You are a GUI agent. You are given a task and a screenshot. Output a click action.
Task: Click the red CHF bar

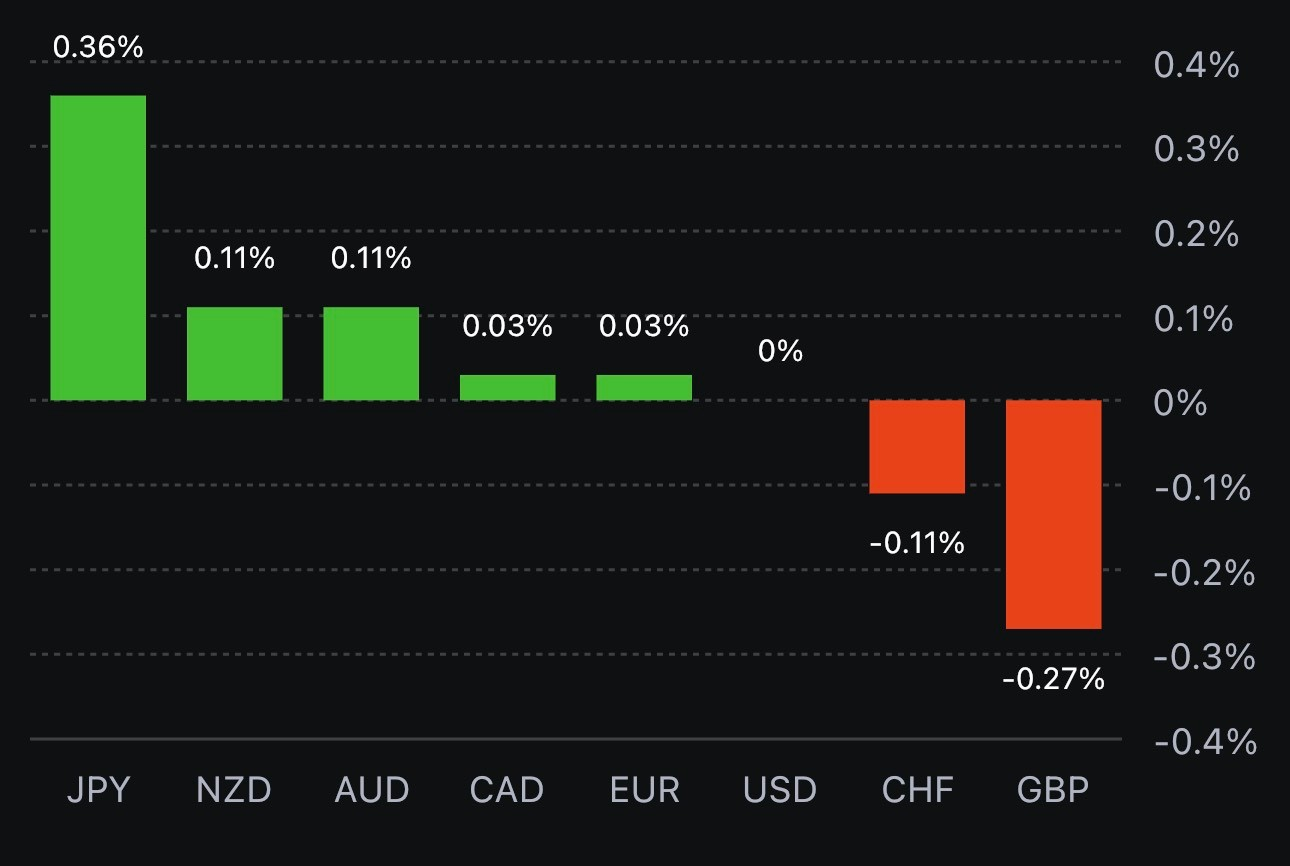[x=917, y=446]
